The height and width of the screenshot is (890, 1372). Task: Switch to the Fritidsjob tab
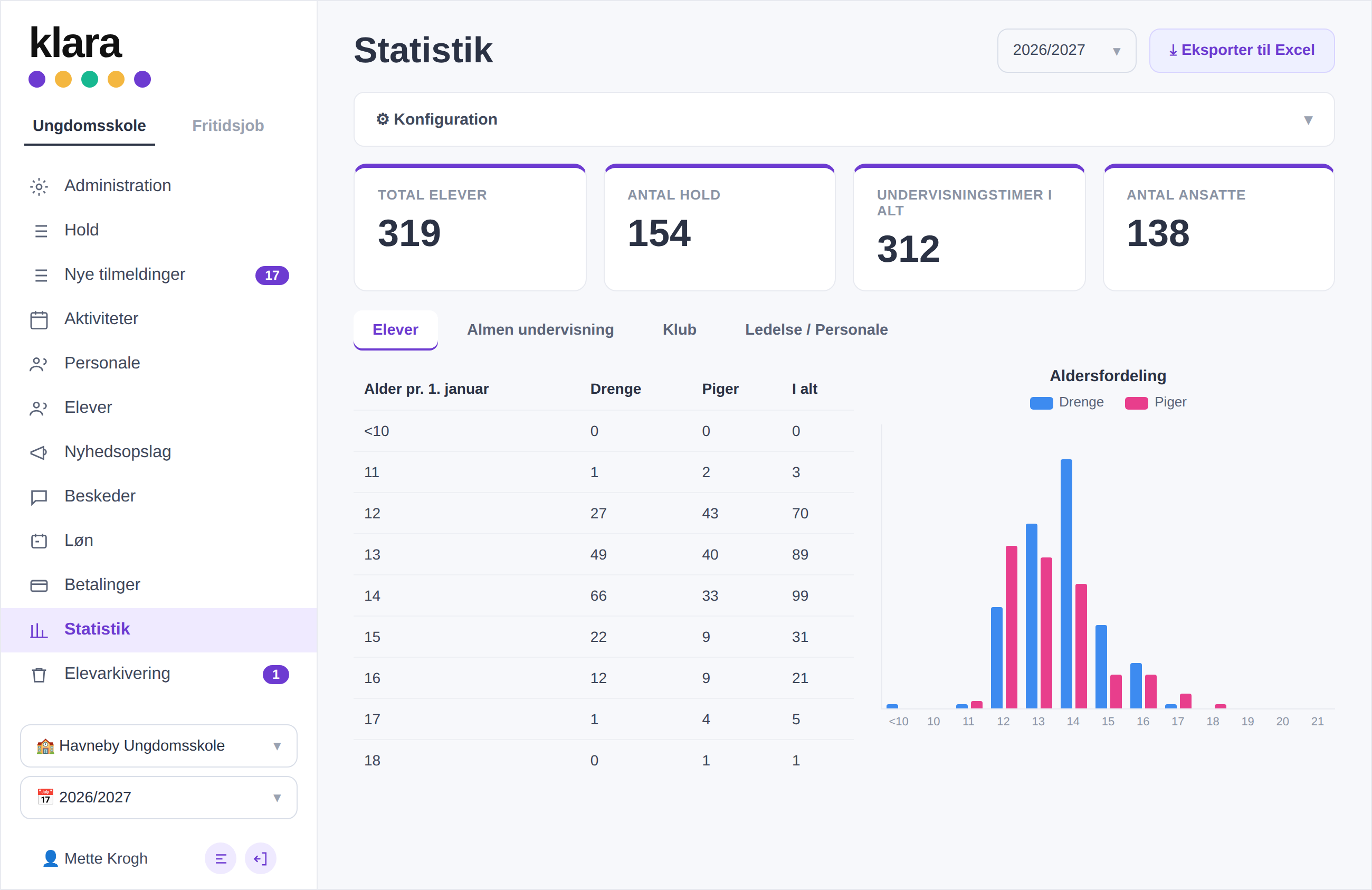(x=228, y=125)
